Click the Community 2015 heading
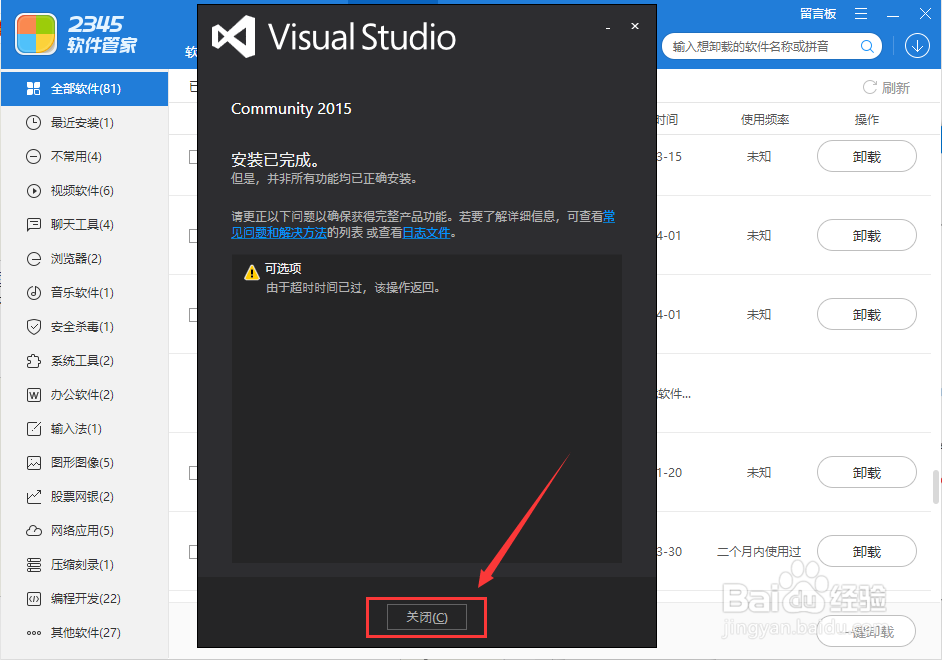Viewport: 942px width, 660px height. [x=291, y=109]
